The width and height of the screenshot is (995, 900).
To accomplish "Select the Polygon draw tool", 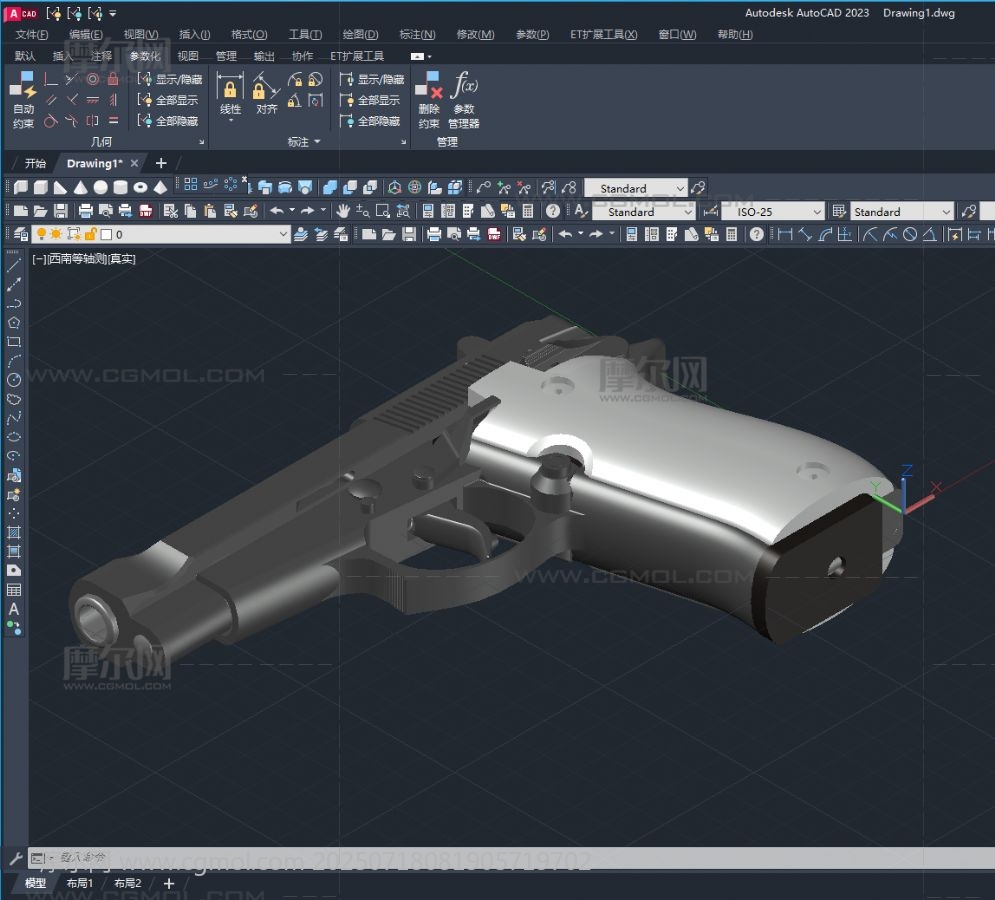I will pos(14,322).
